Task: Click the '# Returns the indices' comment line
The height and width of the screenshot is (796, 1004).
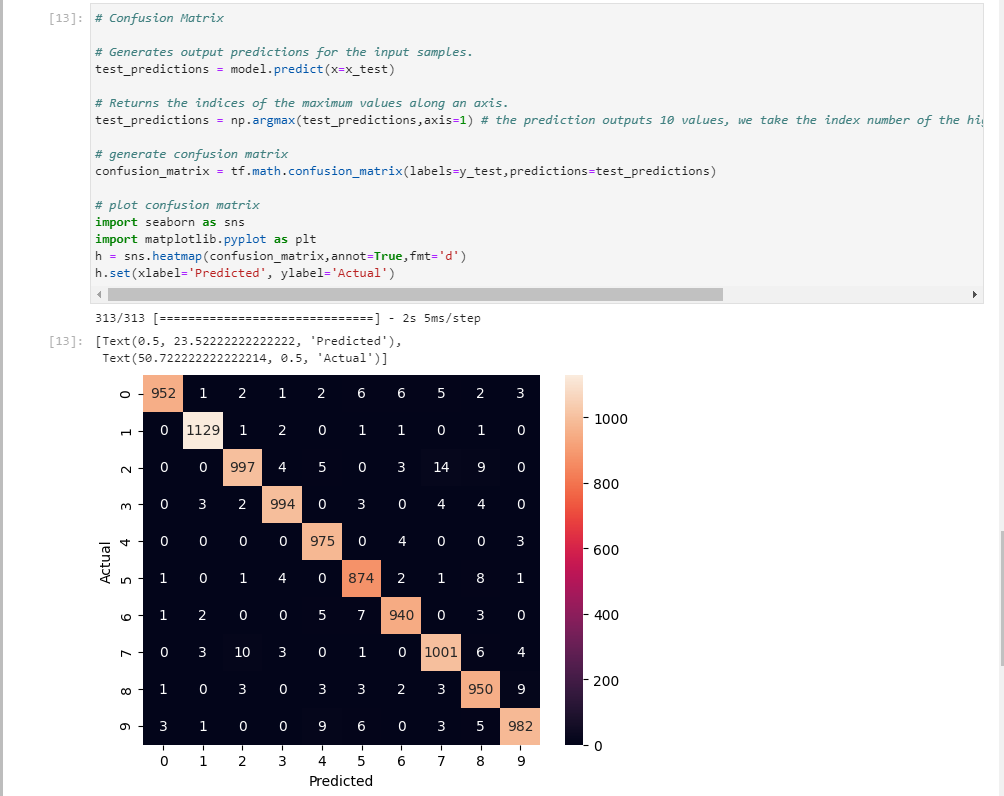Action: pyautogui.click(x=302, y=103)
